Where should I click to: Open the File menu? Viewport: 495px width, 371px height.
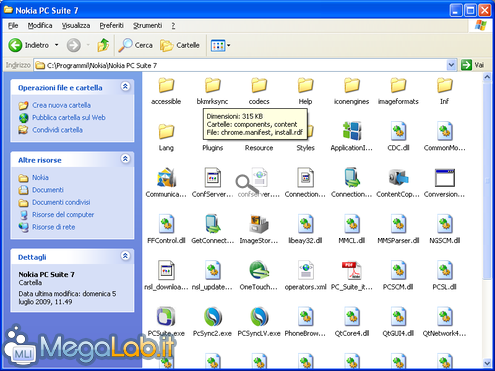[13, 25]
